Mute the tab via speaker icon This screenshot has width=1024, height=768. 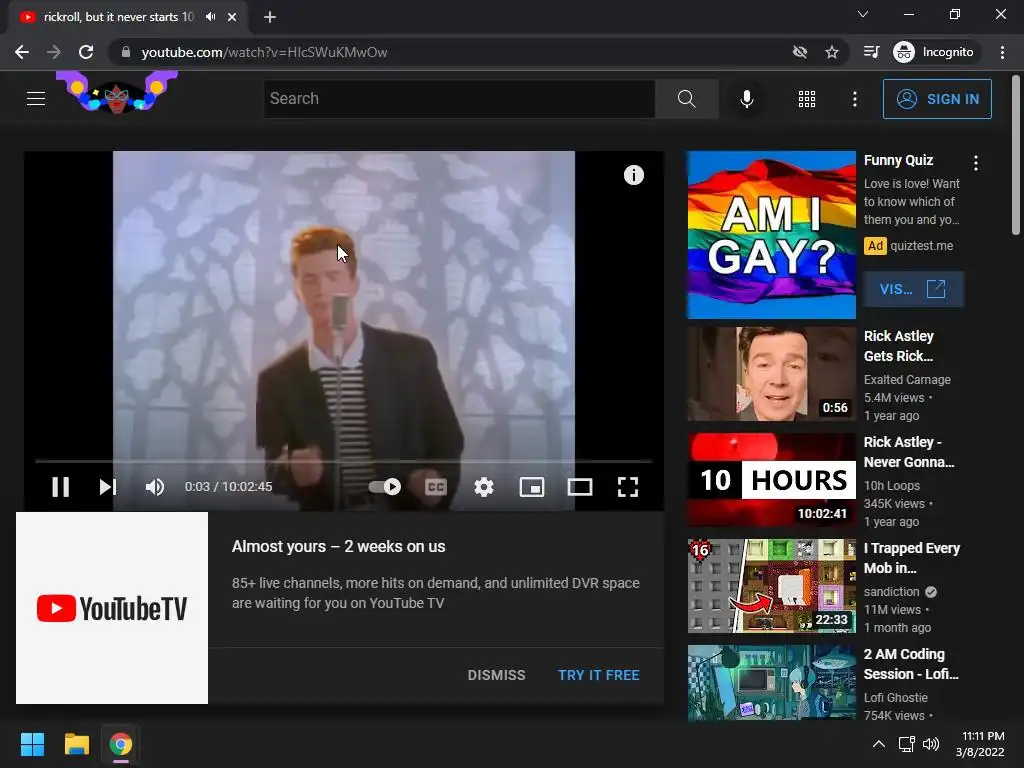210,17
